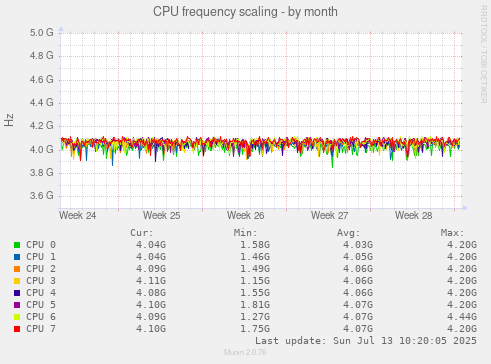Click the '5.0 G' y-axis label

click(42, 33)
